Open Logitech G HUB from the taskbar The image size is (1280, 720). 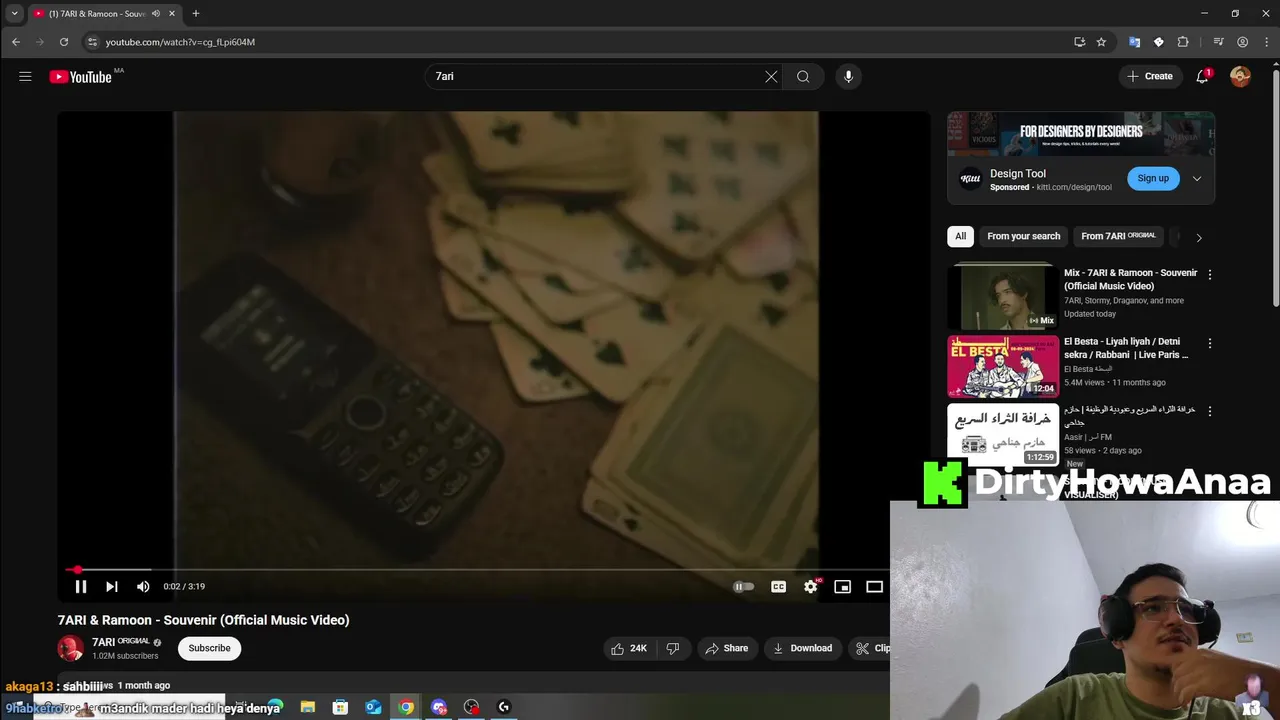pyautogui.click(x=504, y=707)
